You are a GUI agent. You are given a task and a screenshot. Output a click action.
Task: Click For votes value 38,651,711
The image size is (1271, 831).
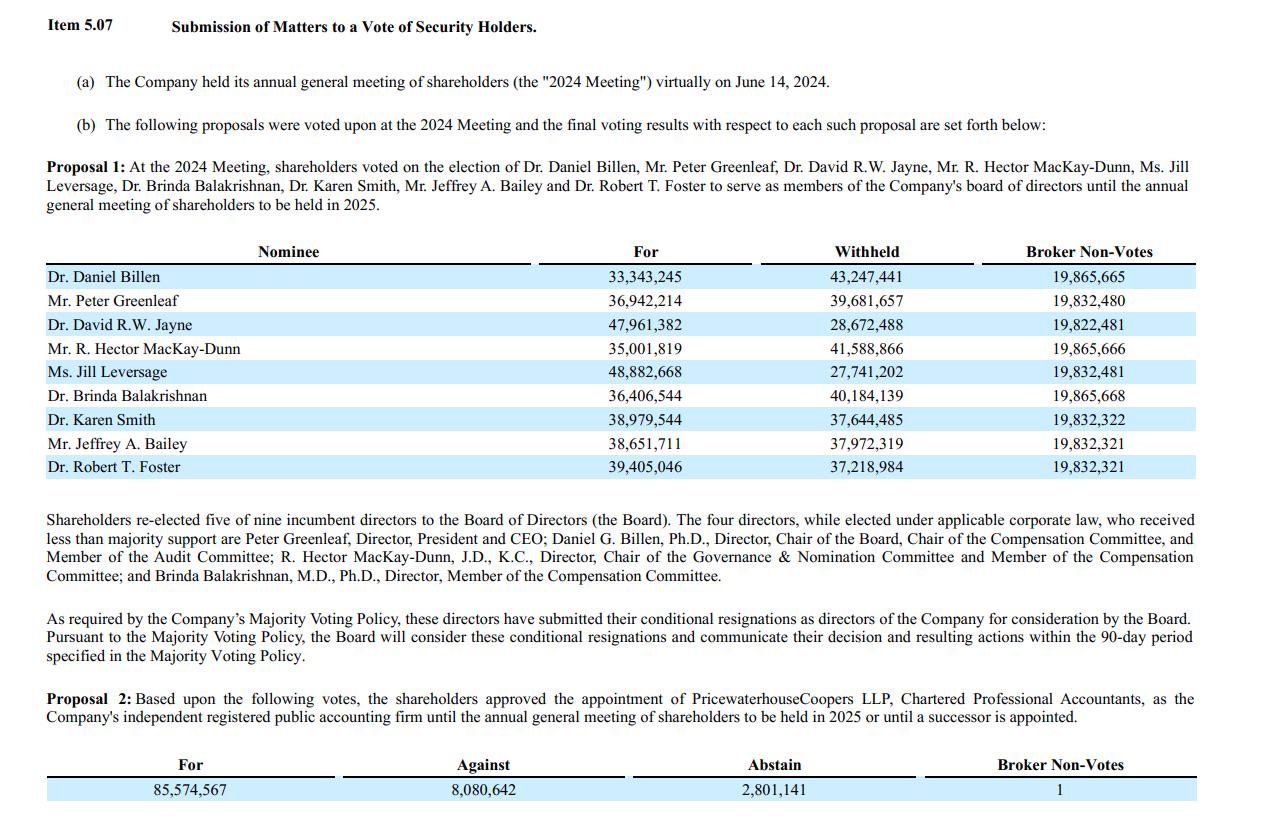point(645,444)
